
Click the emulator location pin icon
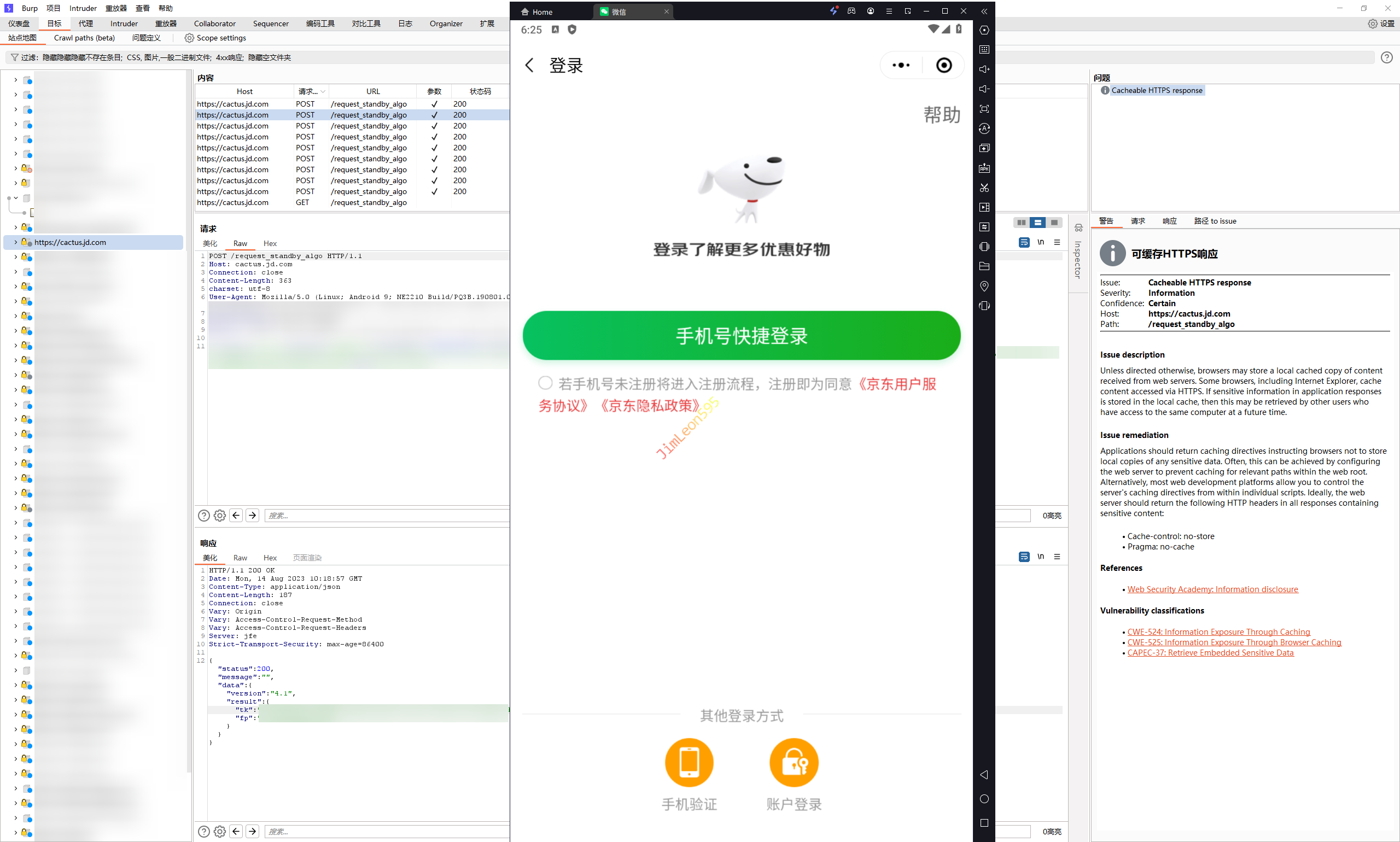984,286
